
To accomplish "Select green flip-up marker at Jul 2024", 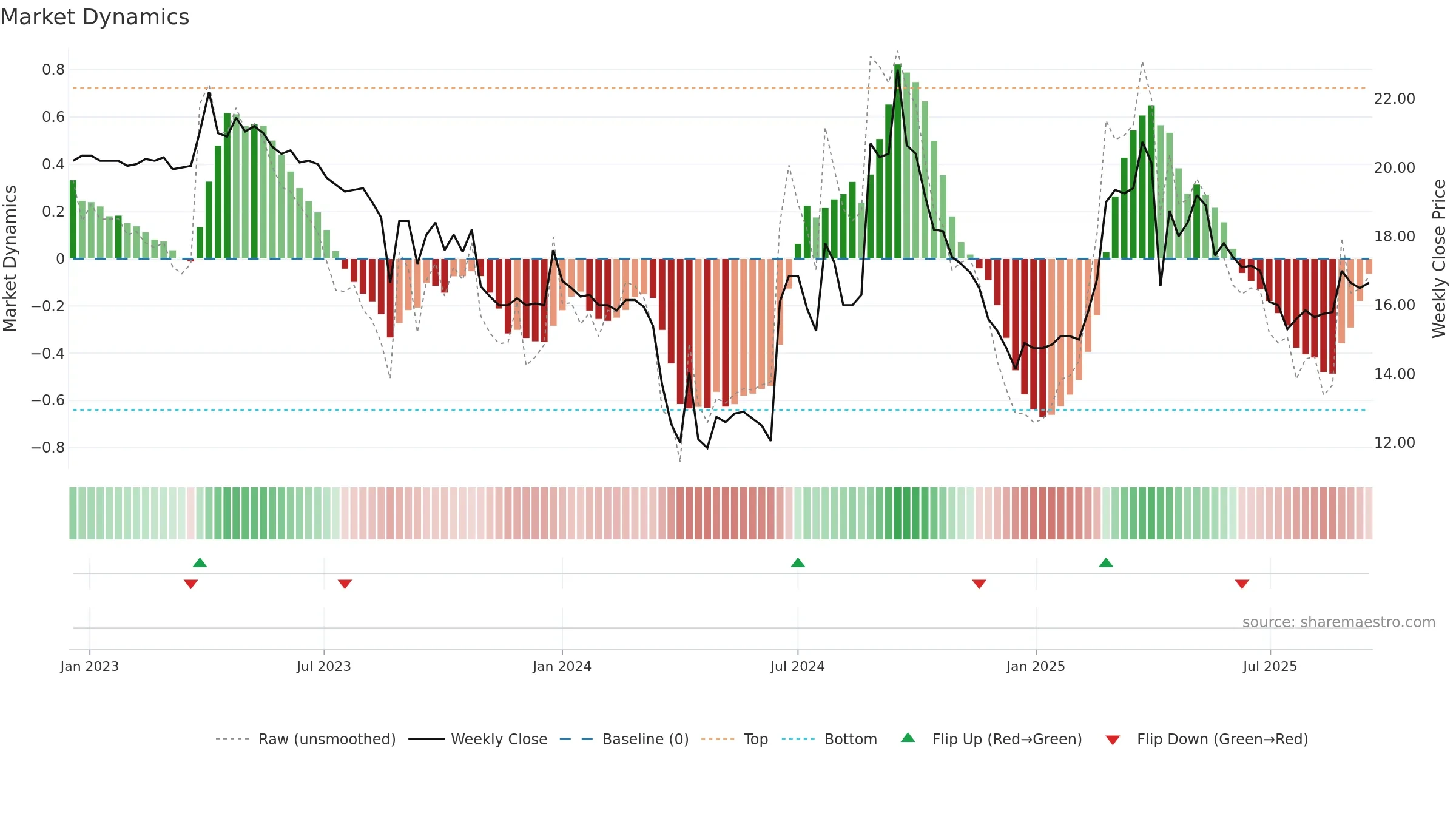I will tap(798, 562).
